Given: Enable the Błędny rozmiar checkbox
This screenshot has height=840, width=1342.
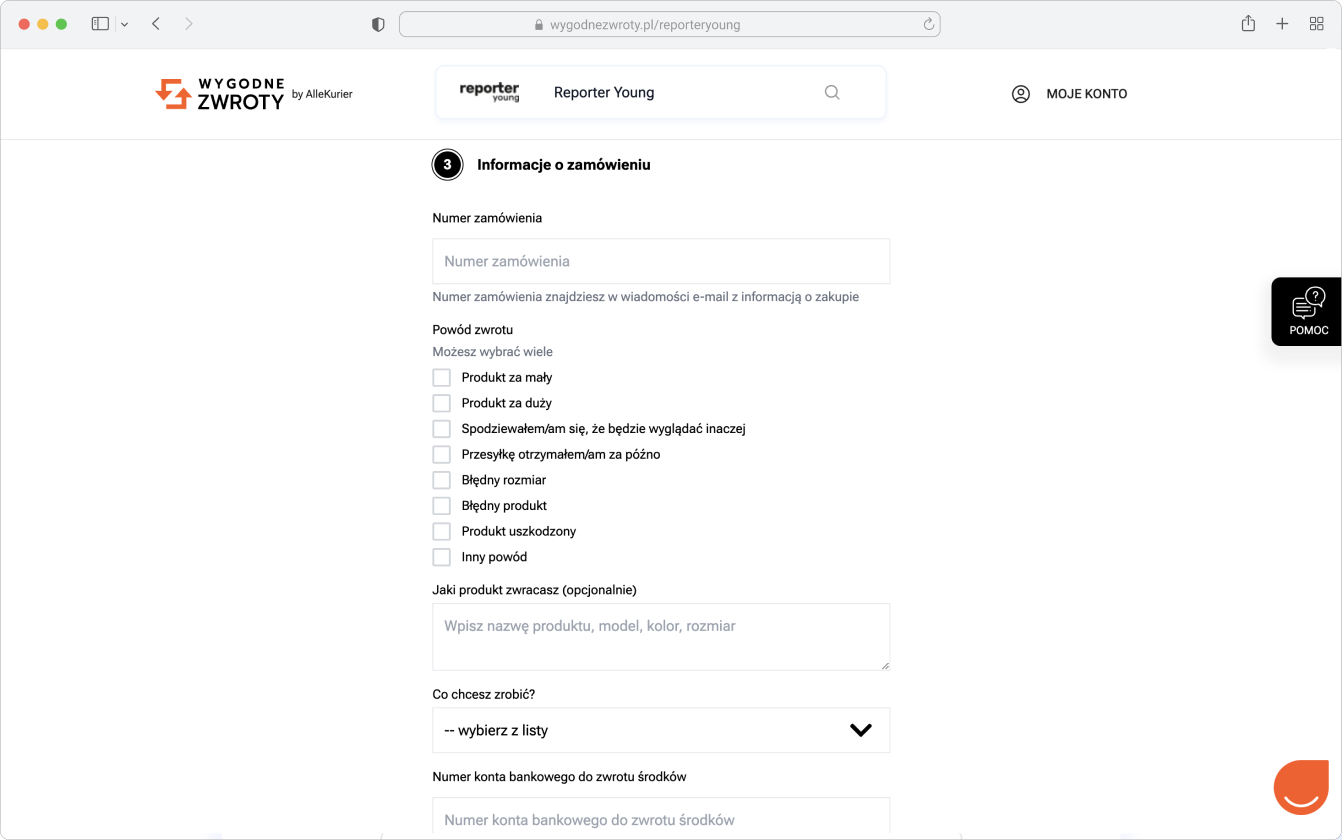Looking at the screenshot, I should [441, 480].
